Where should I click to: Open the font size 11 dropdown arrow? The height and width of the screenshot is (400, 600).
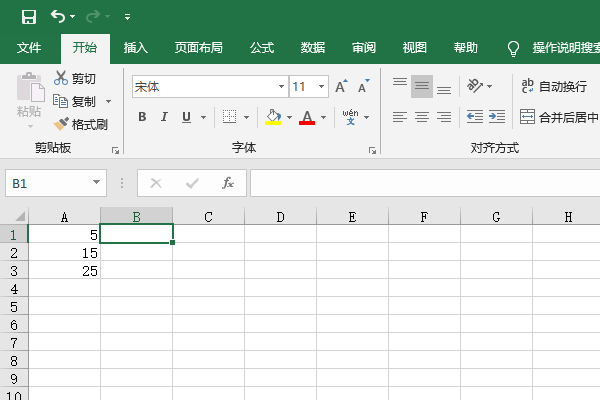321,87
